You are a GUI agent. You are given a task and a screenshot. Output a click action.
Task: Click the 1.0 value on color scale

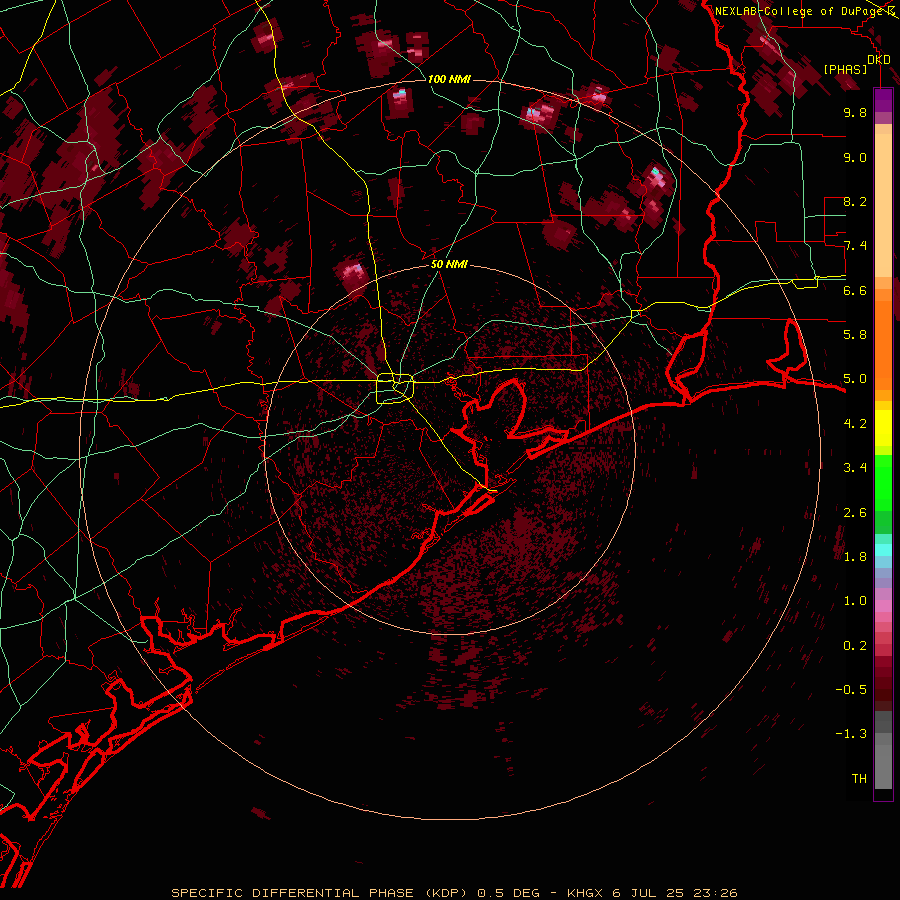click(x=855, y=601)
